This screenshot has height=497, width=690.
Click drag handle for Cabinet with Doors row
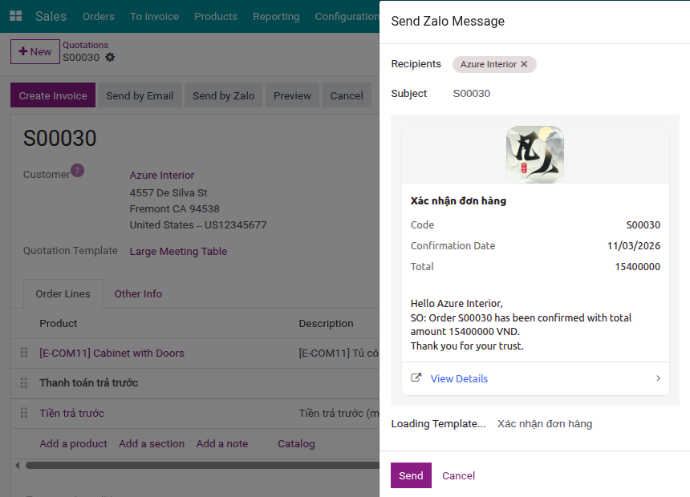pyautogui.click(x=23, y=353)
